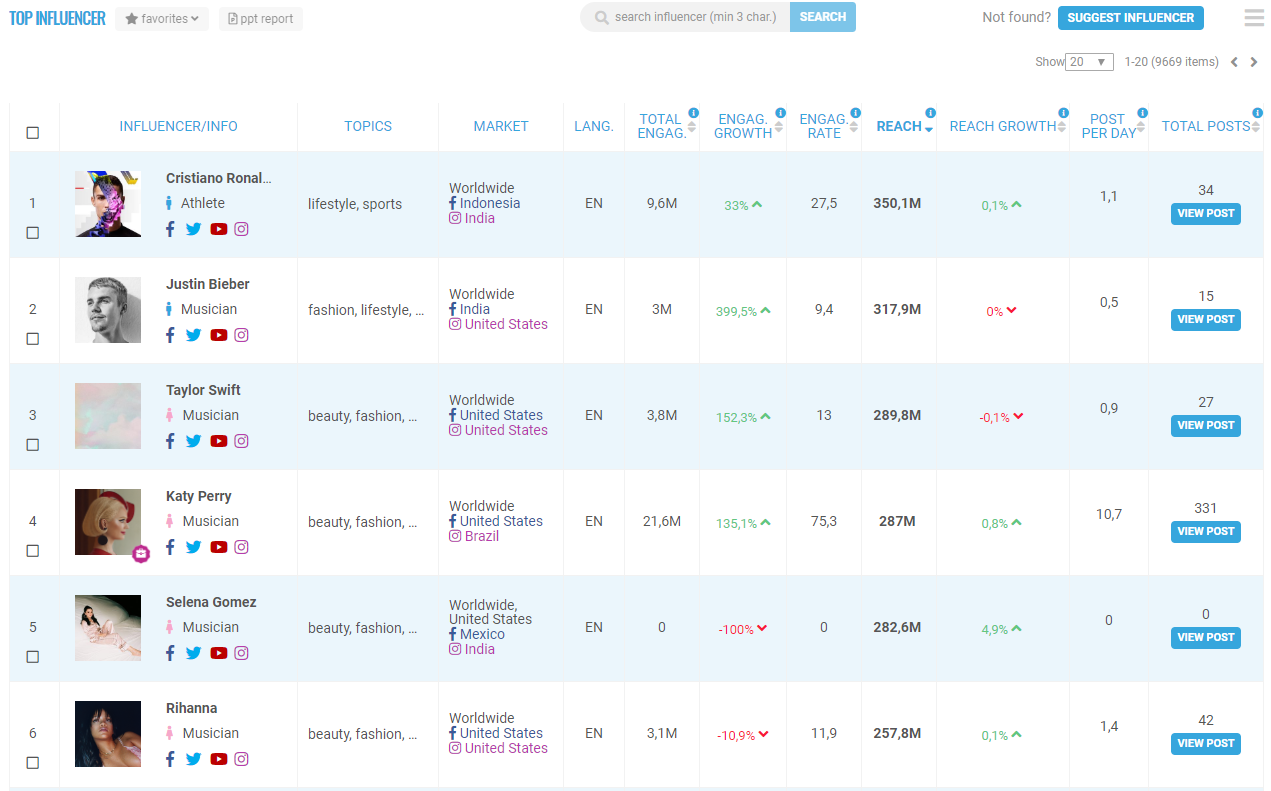Open Justin Bieber's Facebook icon

coord(170,335)
